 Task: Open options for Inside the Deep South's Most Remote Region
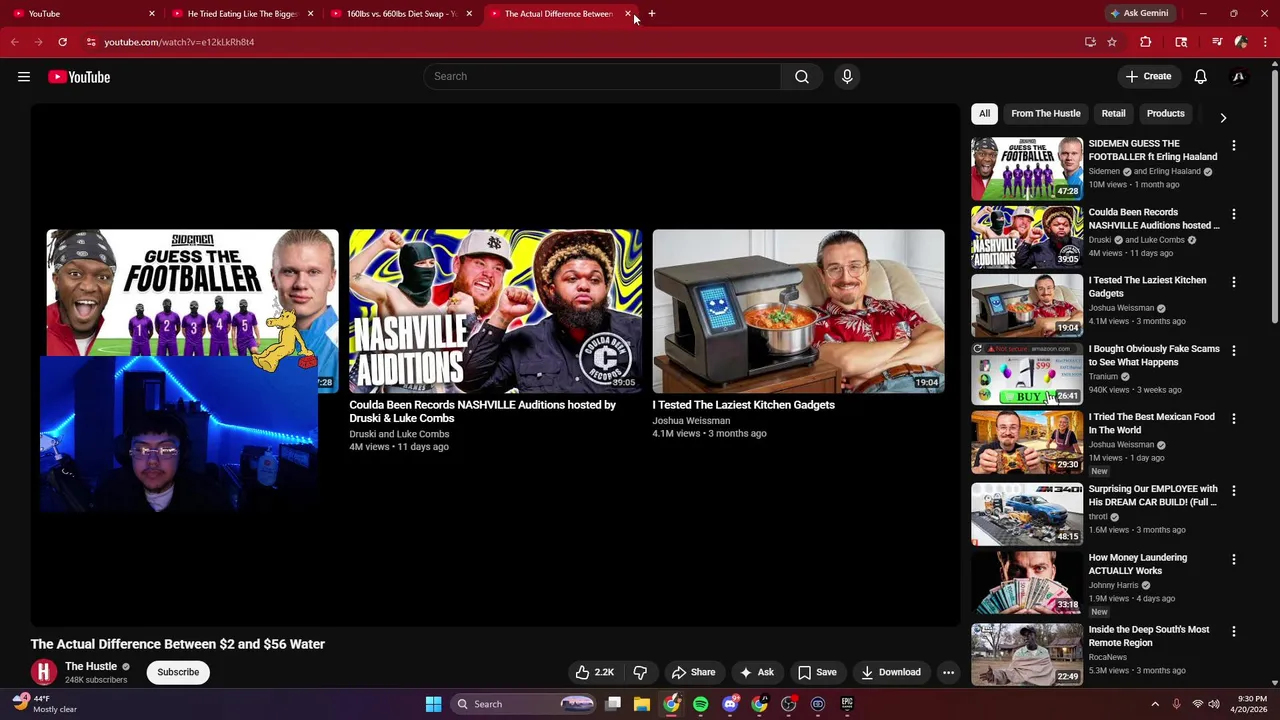pos(1234,631)
